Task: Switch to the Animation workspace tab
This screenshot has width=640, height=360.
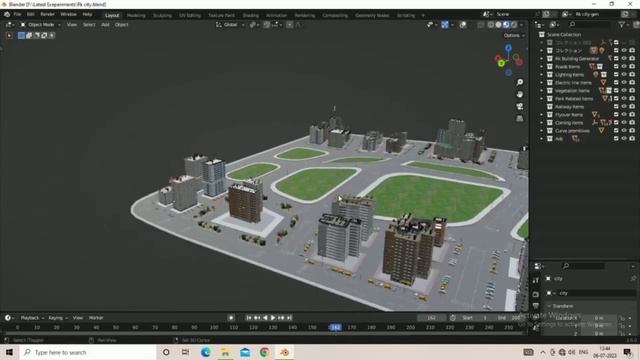Action: pos(276,16)
